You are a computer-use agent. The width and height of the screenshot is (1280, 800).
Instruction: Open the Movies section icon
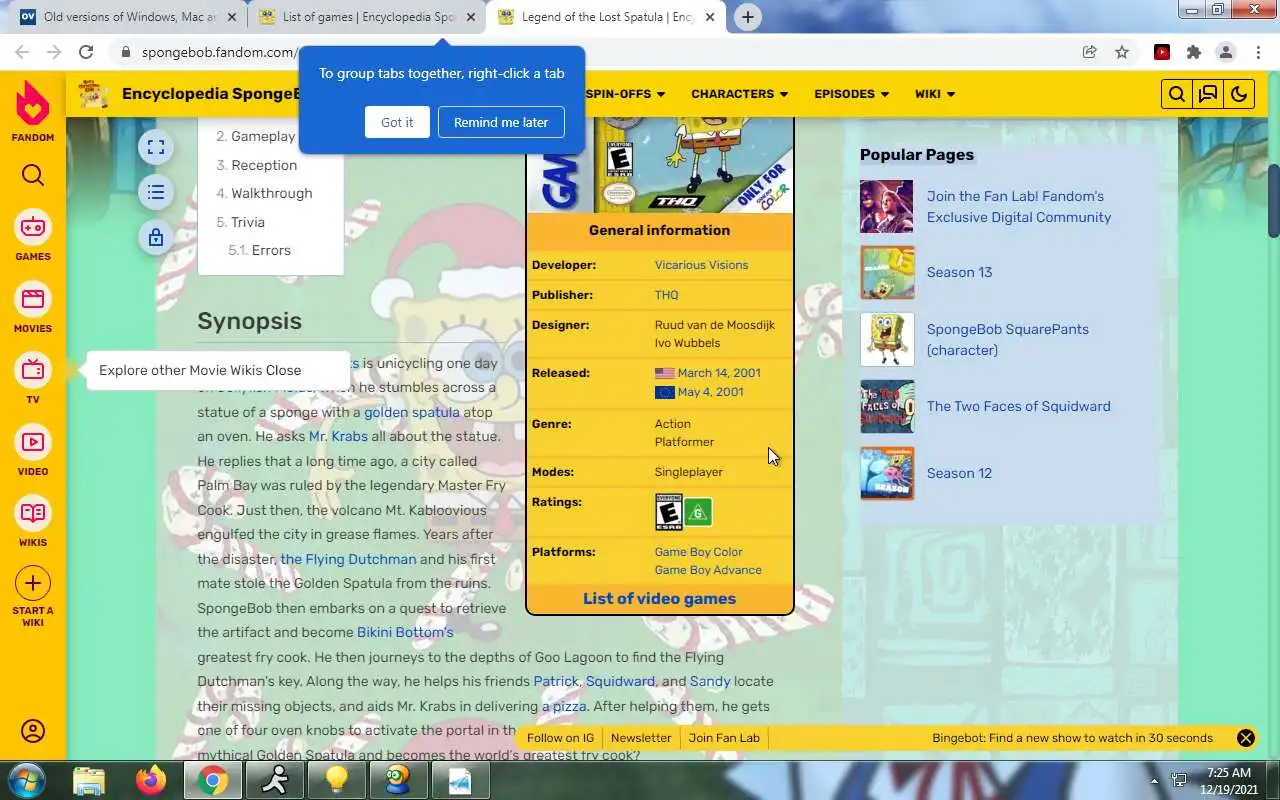(x=33, y=299)
